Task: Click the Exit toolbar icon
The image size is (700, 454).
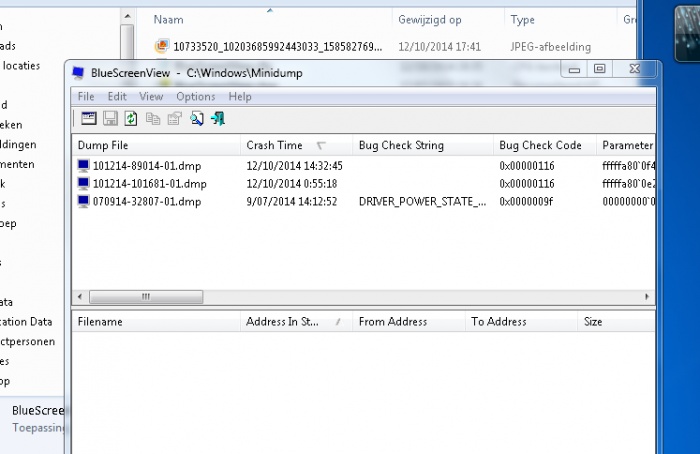Action: click(x=218, y=119)
